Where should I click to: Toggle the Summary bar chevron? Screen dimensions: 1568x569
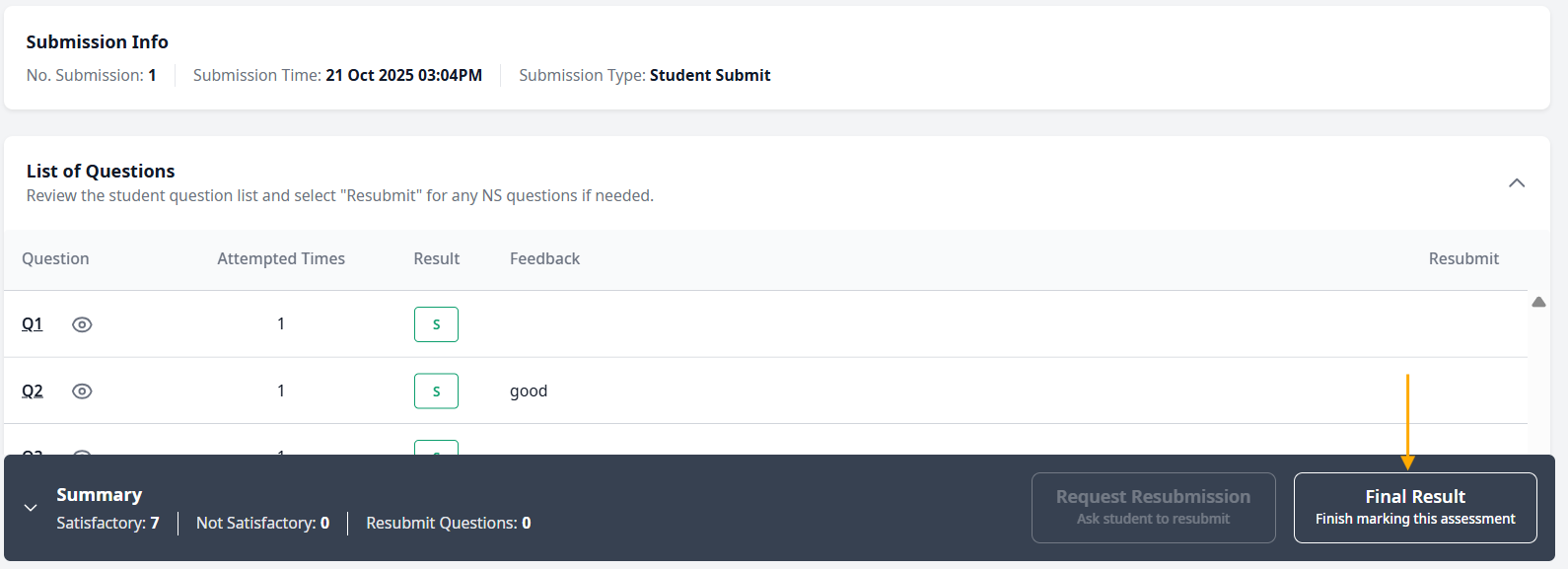tap(31, 508)
